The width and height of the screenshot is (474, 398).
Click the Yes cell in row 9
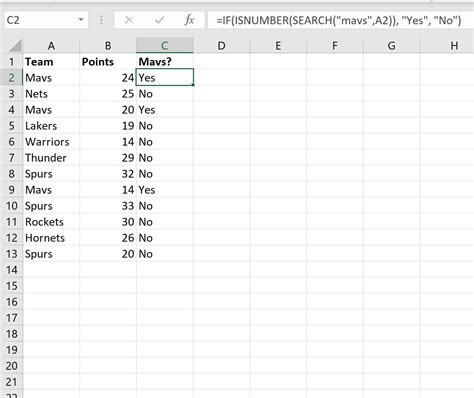[165, 190]
